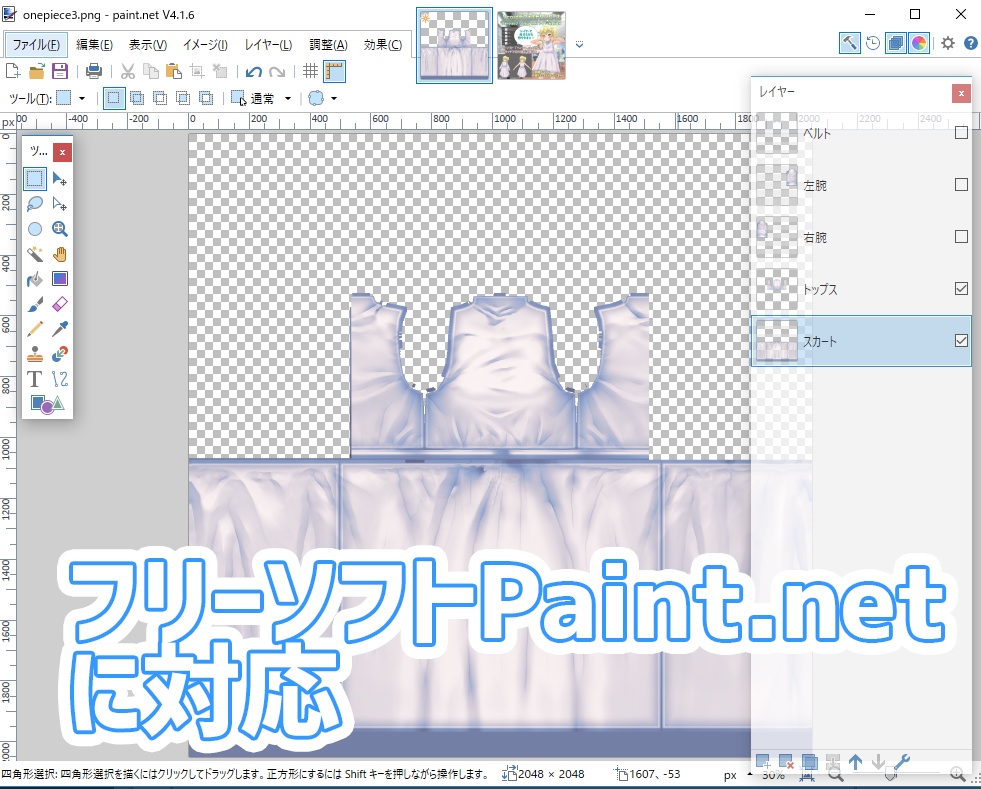This screenshot has height=789, width=981.
Task: Open the settings gear
Action: 948,43
